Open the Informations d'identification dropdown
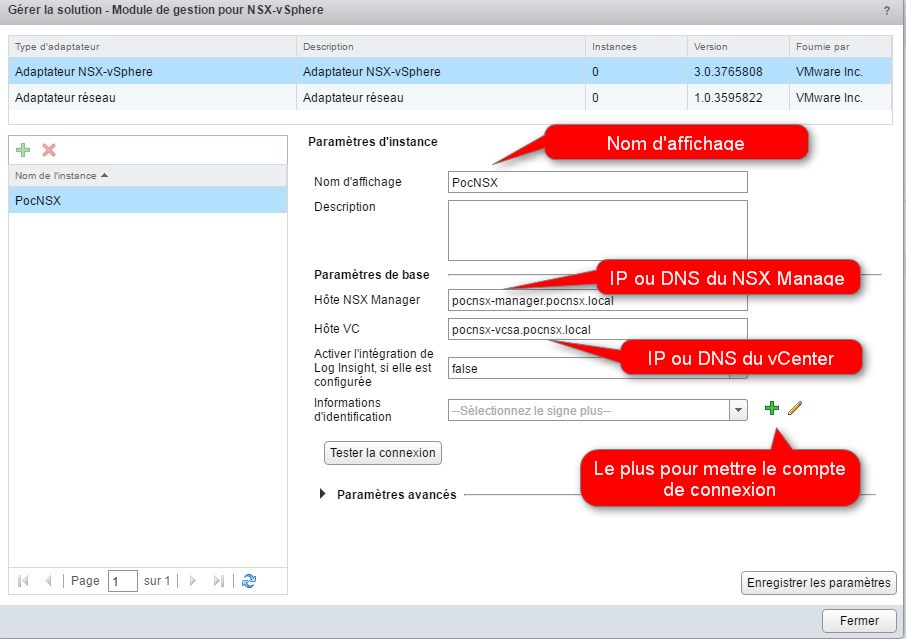Image resolution: width=906 pixels, height=639 pixels. tap(739, 410)
